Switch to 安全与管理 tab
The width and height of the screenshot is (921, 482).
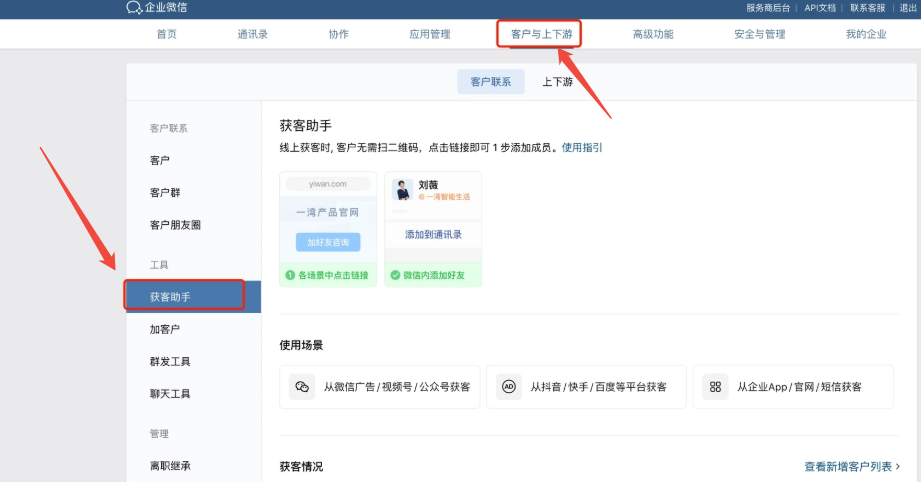click(x=759, y=34)
